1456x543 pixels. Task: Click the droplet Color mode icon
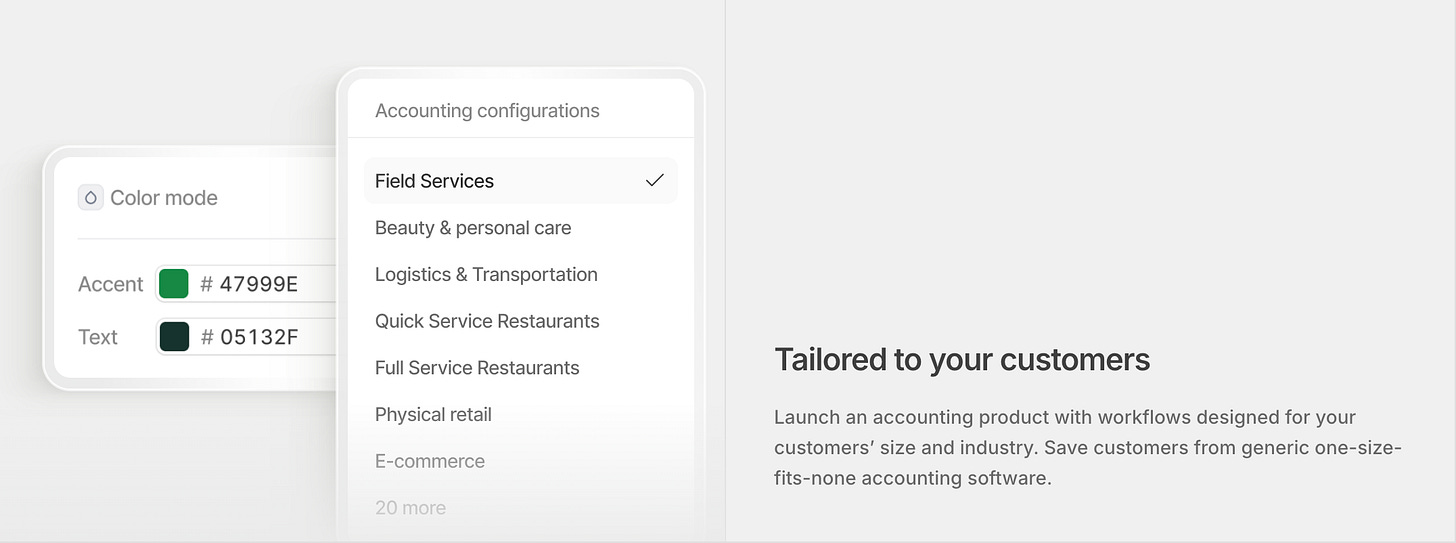tap(91, 198)
